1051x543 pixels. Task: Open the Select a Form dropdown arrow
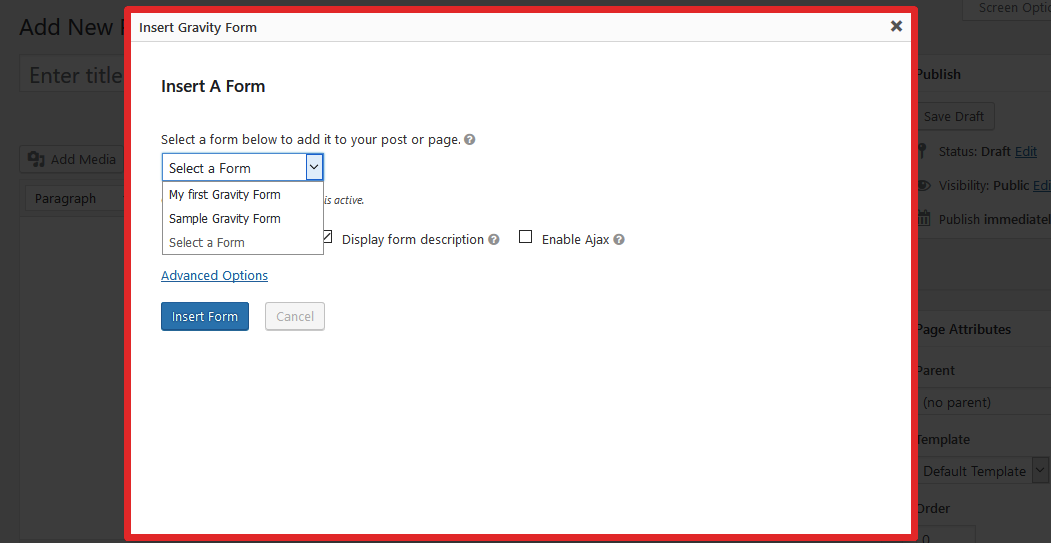click(314, 167)
